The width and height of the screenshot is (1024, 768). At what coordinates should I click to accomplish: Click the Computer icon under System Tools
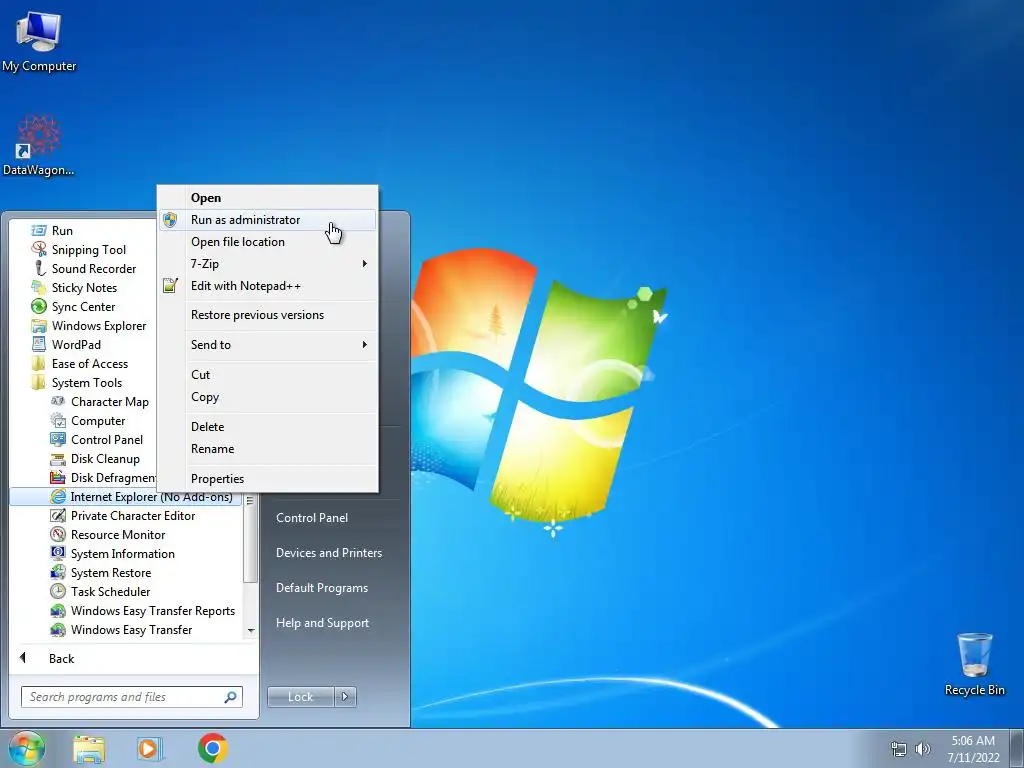click(58, 421)
